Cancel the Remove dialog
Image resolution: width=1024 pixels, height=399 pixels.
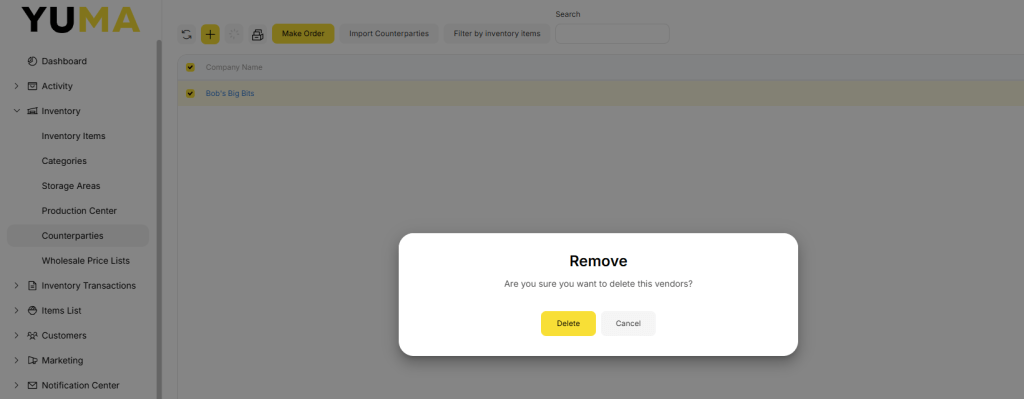click(x=628, y=323)
